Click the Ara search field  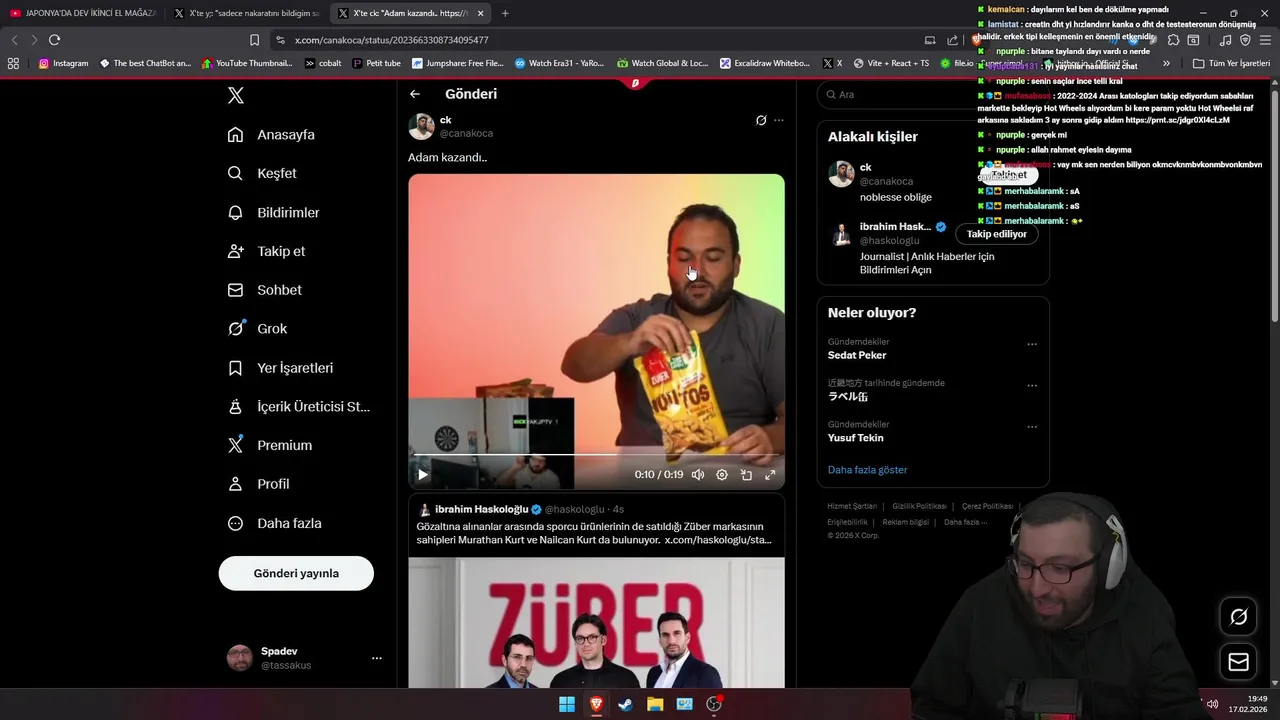point(932,94)
